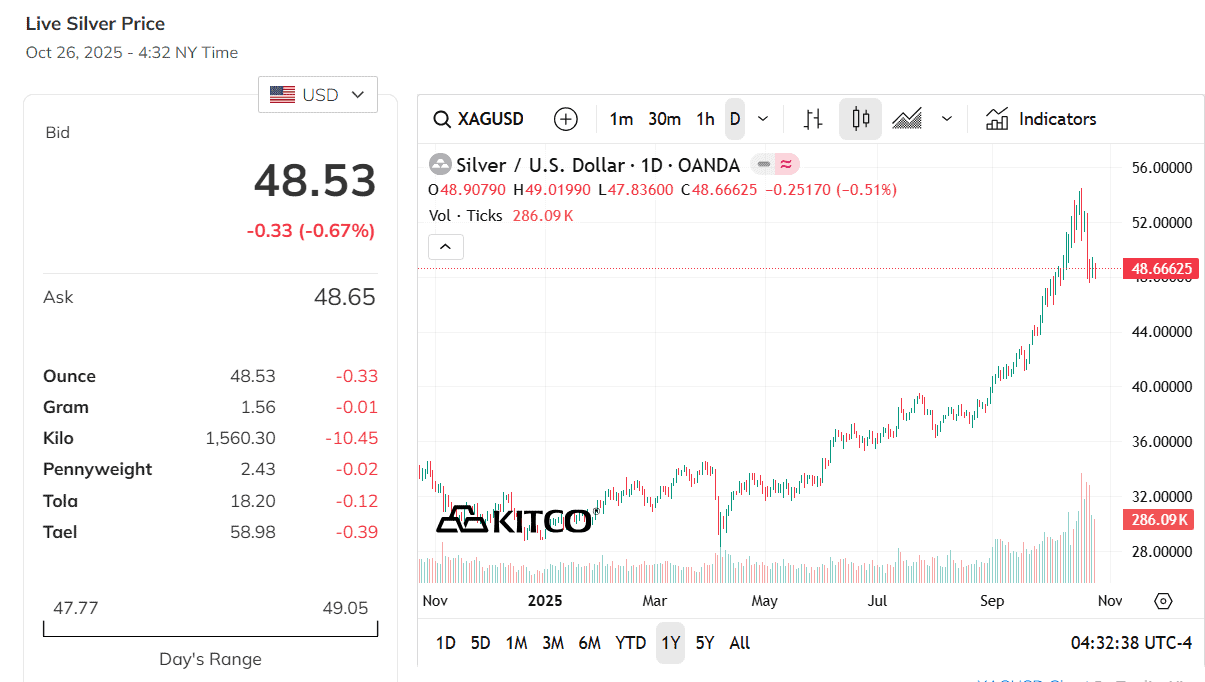Open the Indicators panel
Viewport: 1205px width, 682px height.
click(1041, 119)
